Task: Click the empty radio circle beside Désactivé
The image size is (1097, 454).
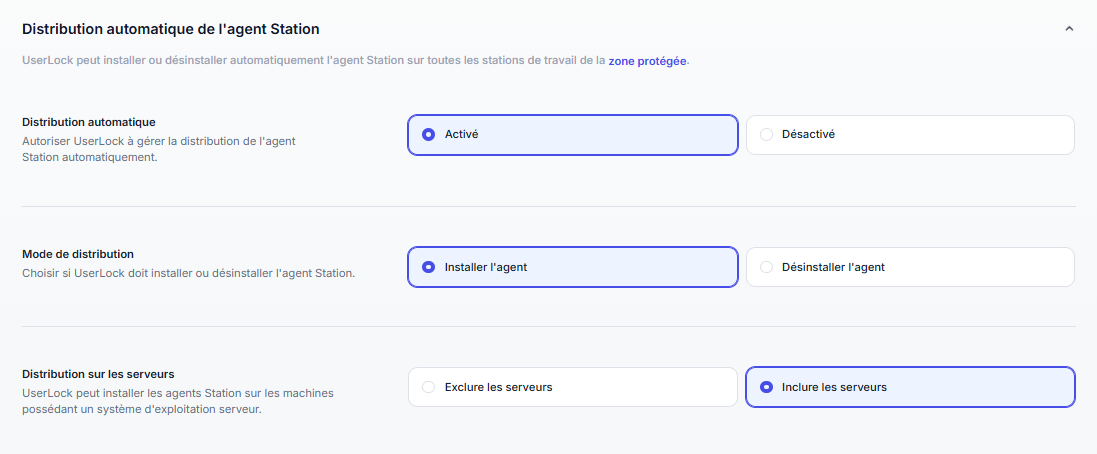Action: [x=767, y=134]
